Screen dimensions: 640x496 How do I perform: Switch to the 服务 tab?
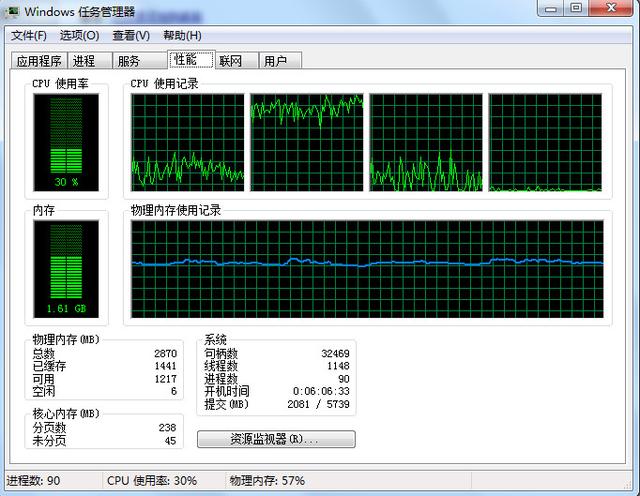tap(129, 61)
